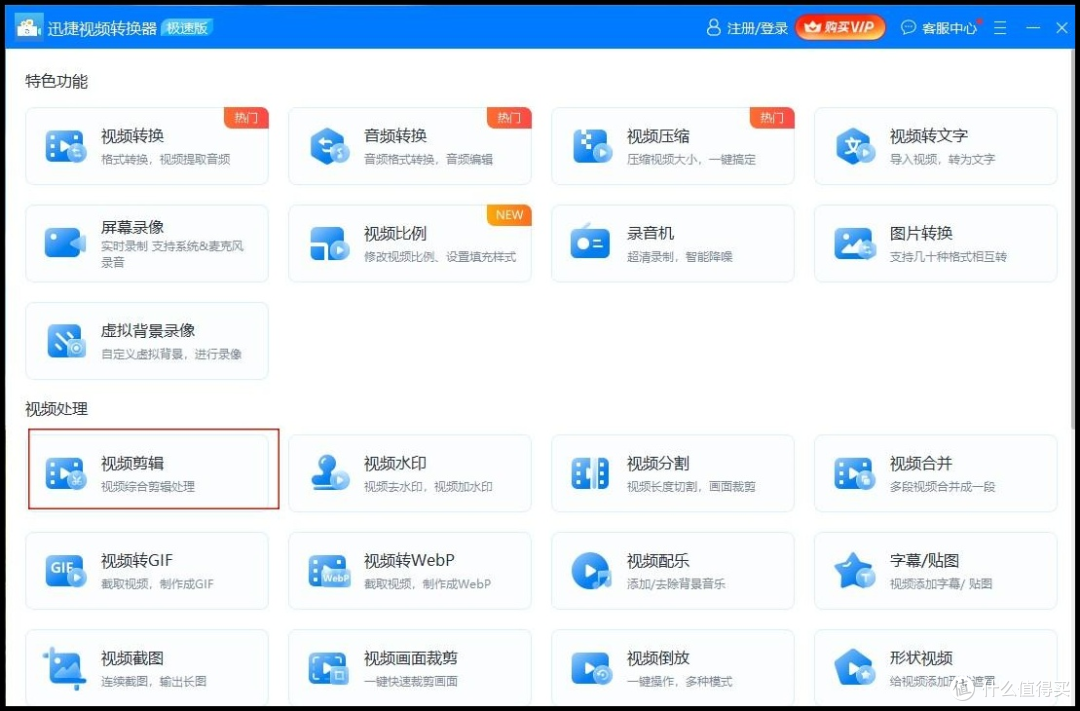
Task: Click the 视频画面裁剪 icon
Action: [329, 668]
